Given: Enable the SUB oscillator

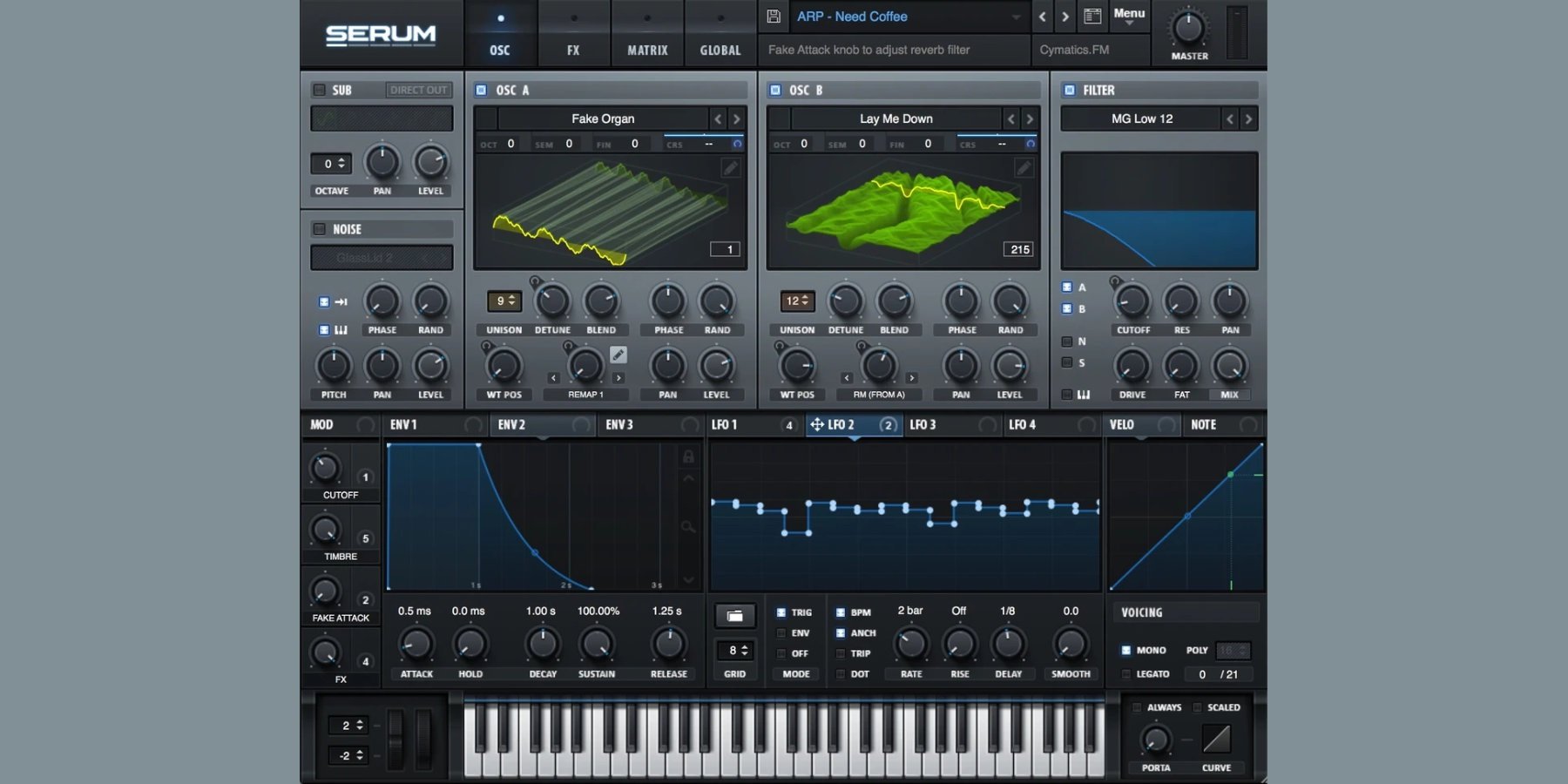Looking at the screenshot, I should tap(320, 90).
